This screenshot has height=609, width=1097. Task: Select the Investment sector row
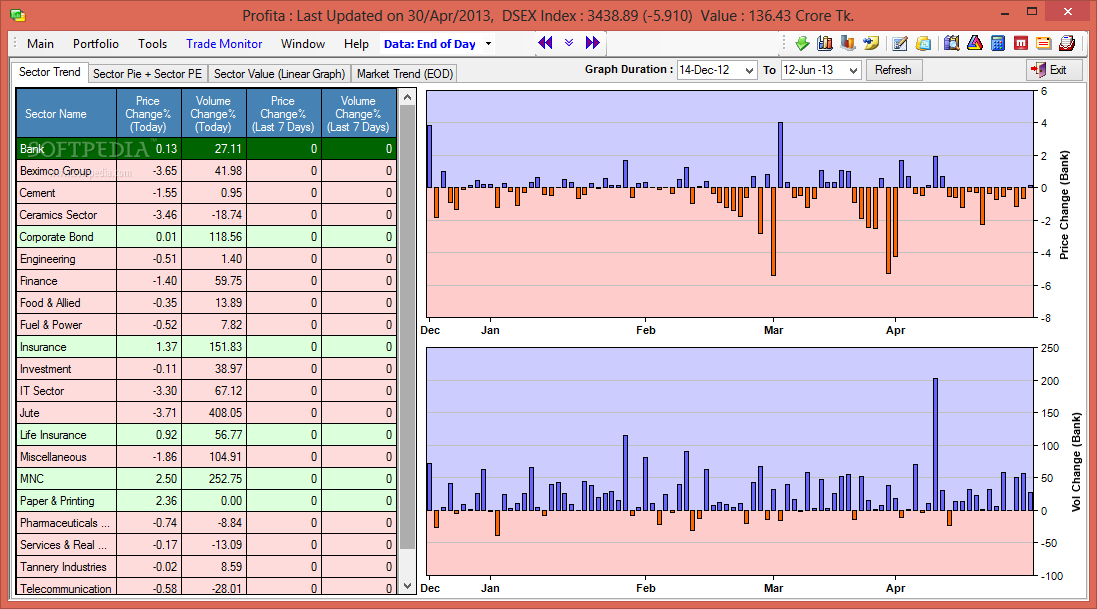click(x=206, y=369)
